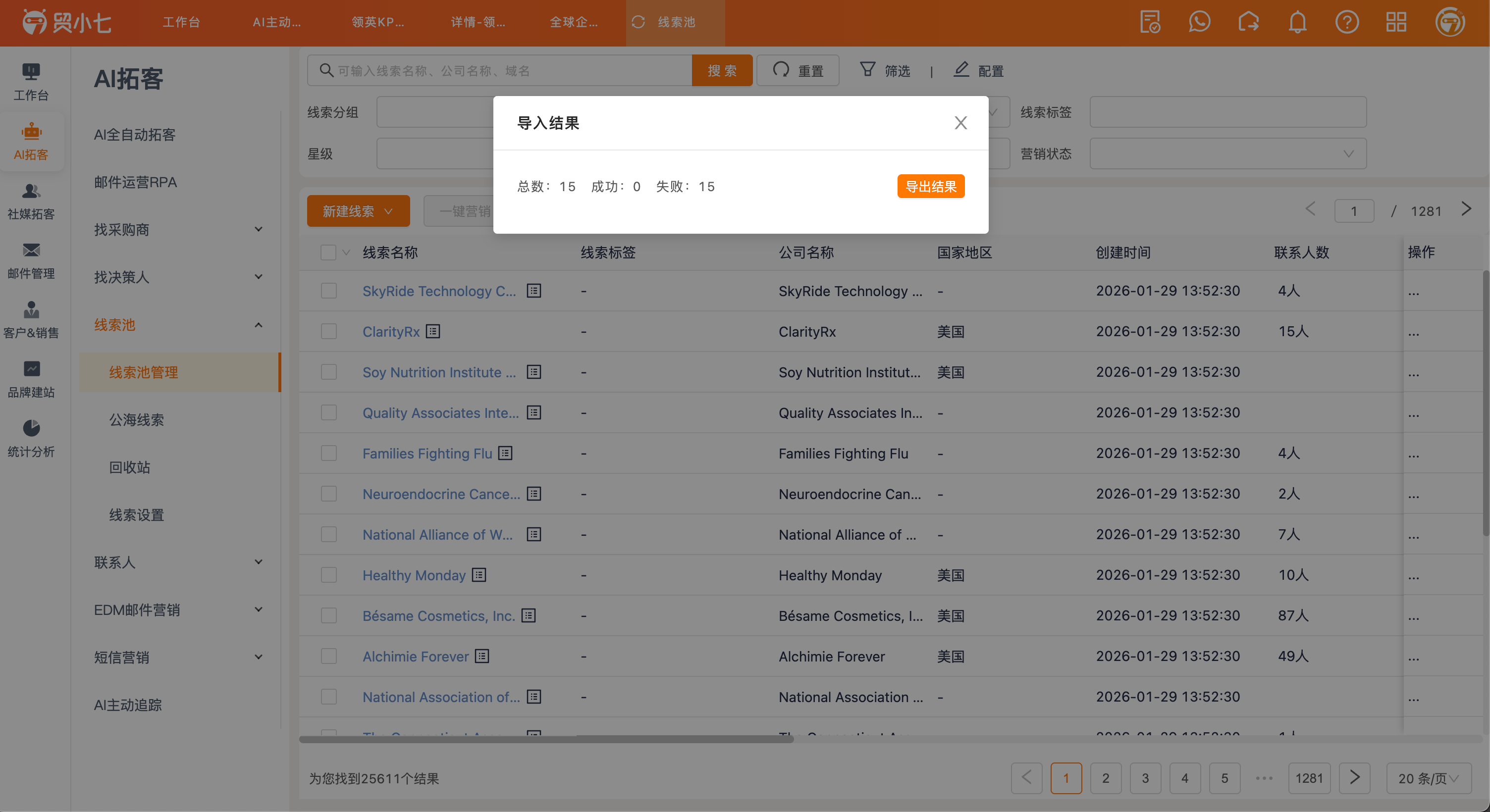Viewport: 1490px width, 812px height.
Task: Click the 配置 pencil icon
Action: pyautogui.click(x=961, y=69)
